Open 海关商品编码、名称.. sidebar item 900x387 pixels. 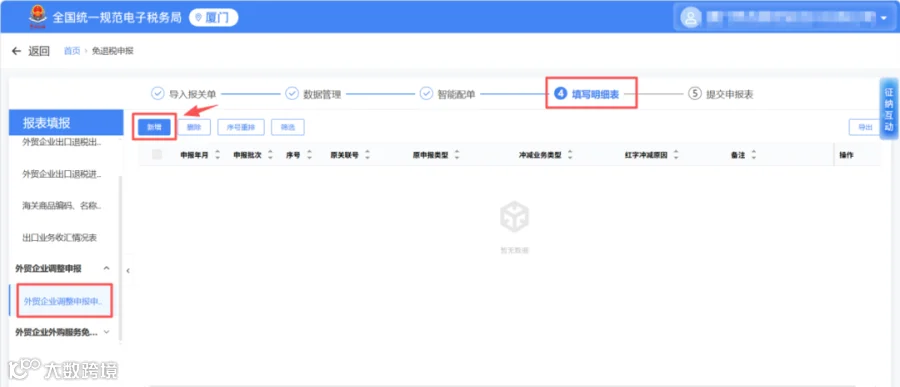click(62, 206)
